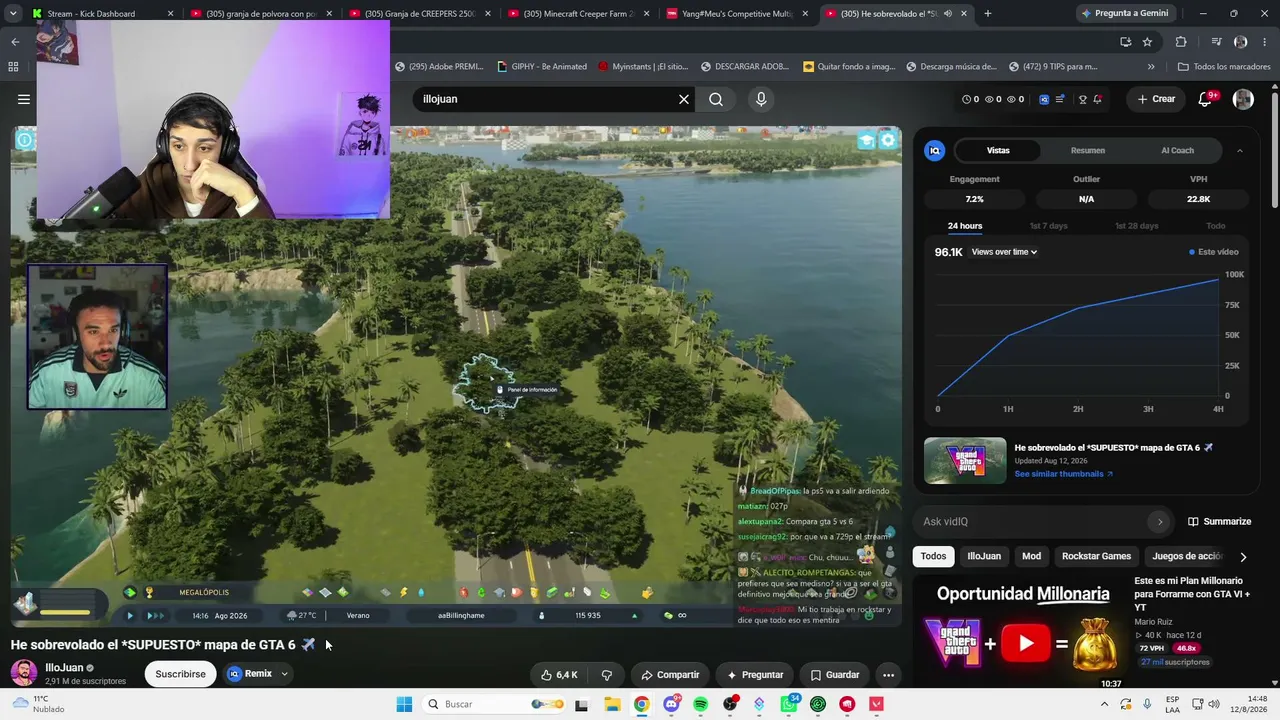Dislike the video with thumbs down

[x=606, y=675]
